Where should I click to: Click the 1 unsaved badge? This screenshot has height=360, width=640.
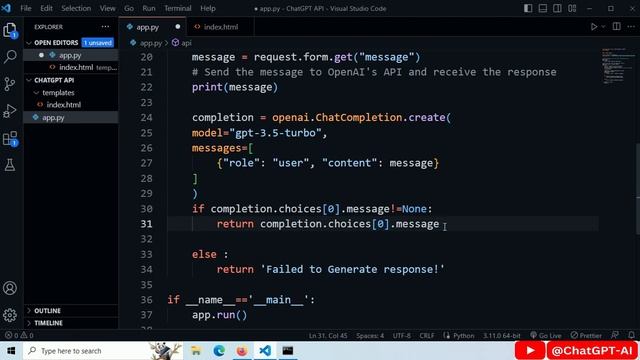(x=98, y=42)
